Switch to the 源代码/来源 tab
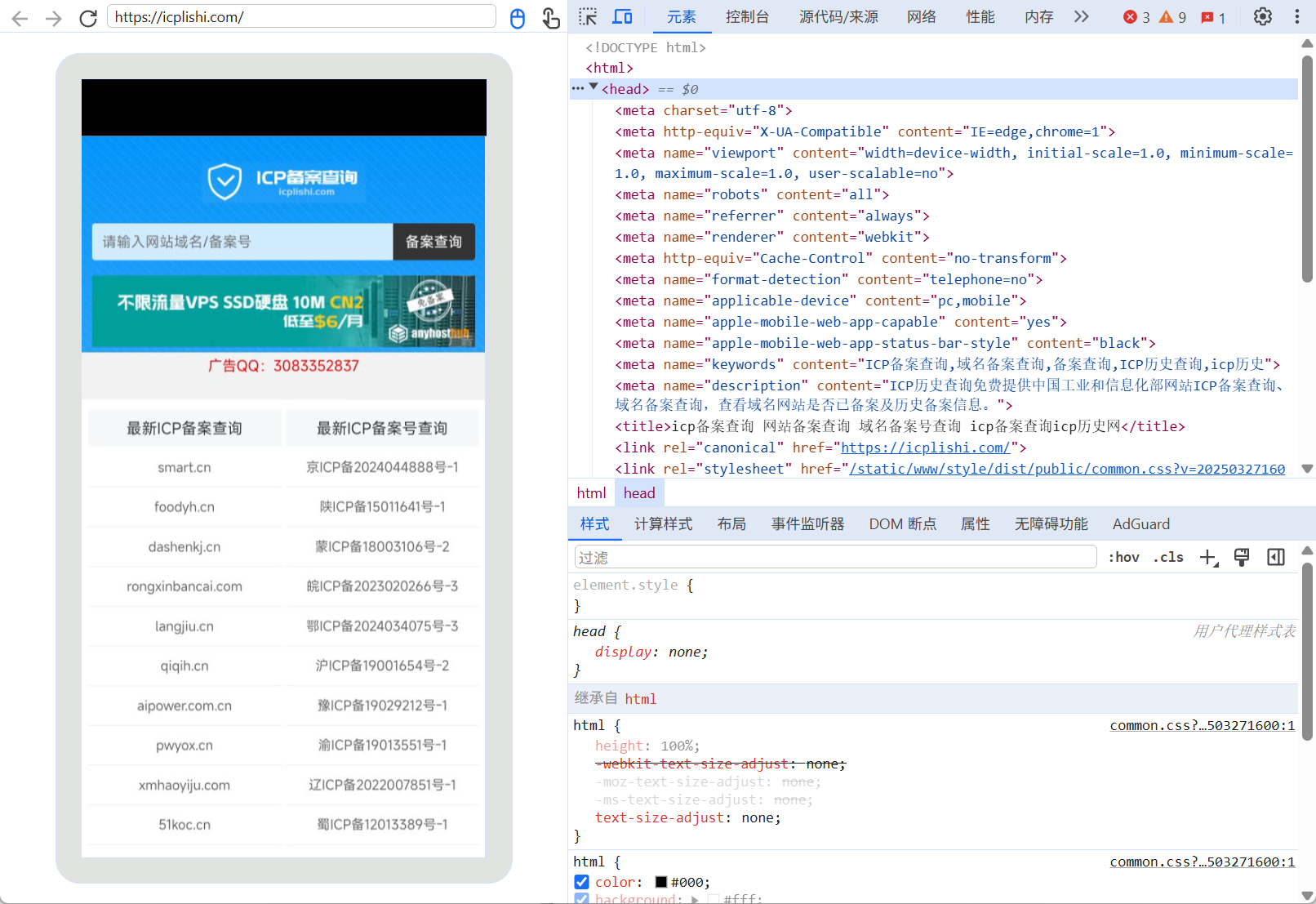The width and height of the screenshot is (1316, 904). 838,17
